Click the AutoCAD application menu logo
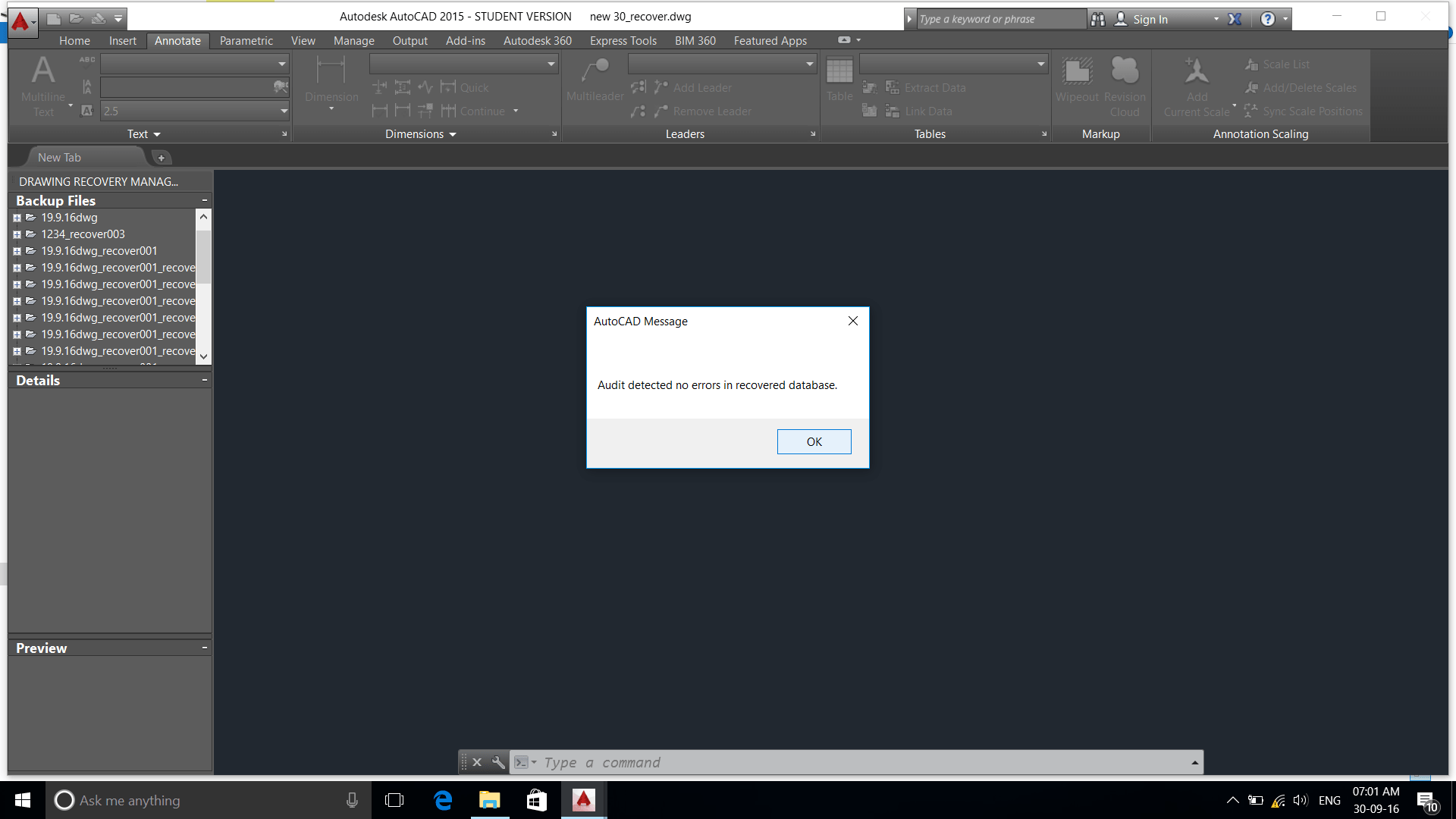The image size is (1456, 819). [x=20, y=20]
